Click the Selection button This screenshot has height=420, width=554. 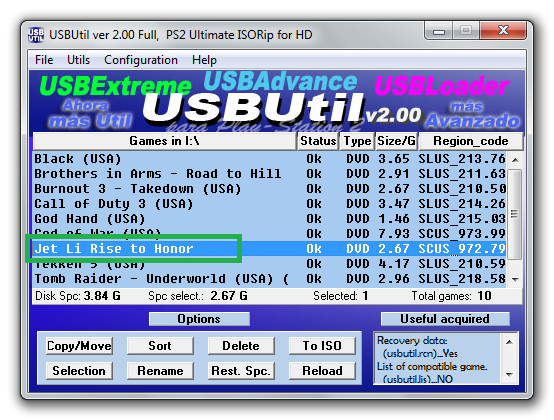(79, 371)
